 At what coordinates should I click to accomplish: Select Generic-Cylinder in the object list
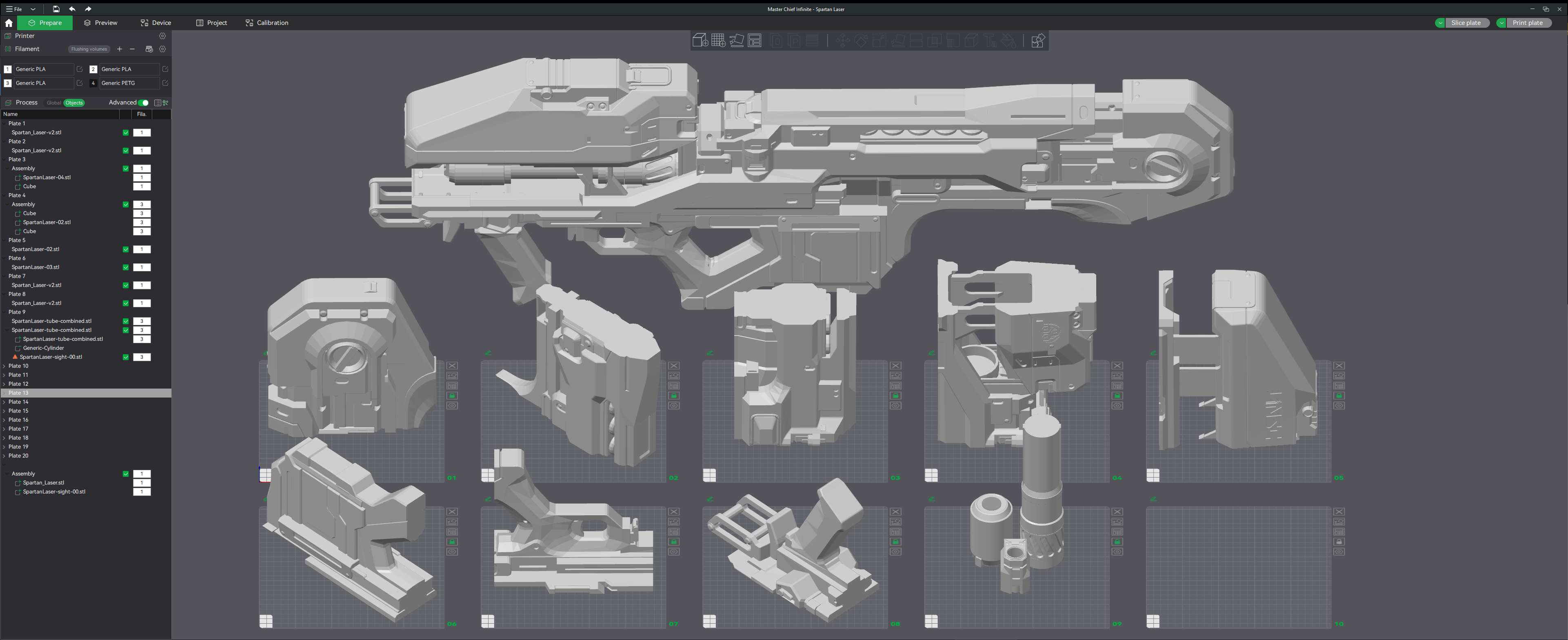(43, 348)
